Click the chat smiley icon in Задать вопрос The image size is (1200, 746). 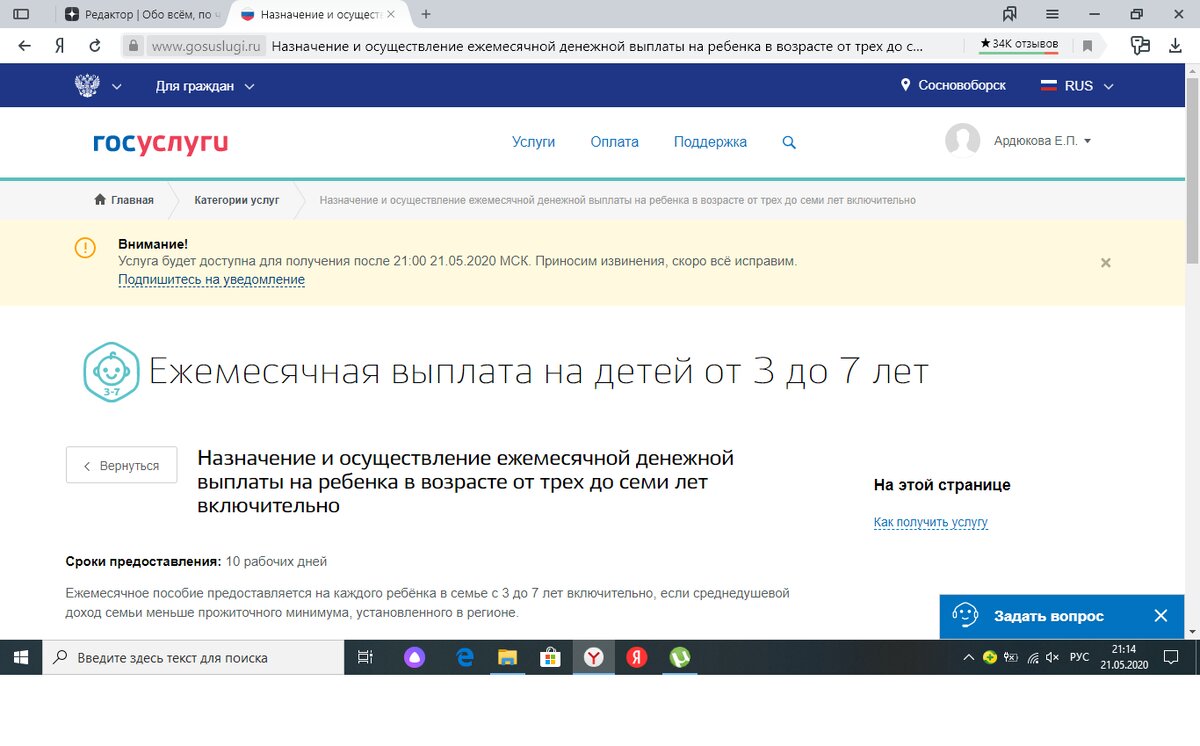pos(965,616)
